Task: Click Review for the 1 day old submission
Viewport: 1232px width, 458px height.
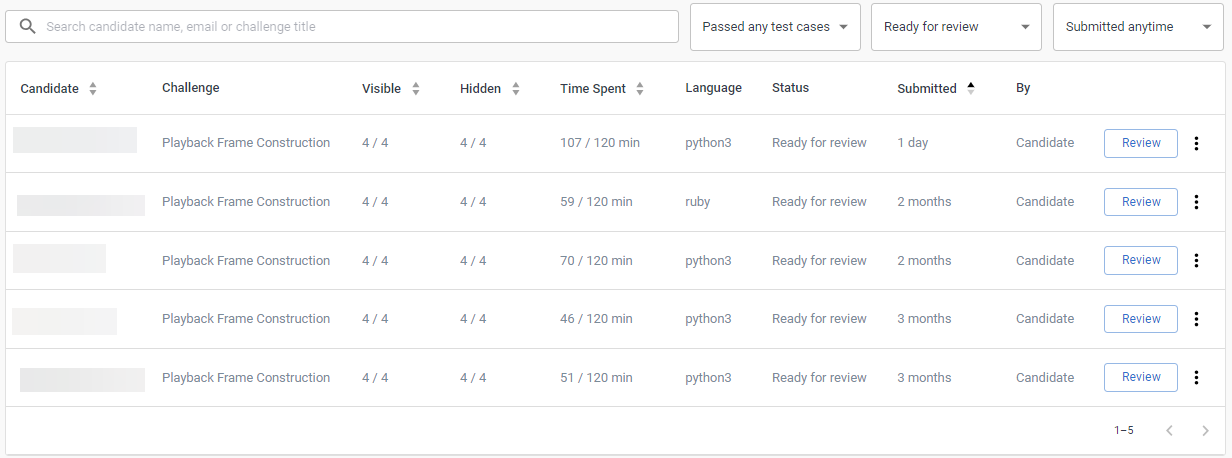Action: pyautogui.click(x=1140, y=143)
